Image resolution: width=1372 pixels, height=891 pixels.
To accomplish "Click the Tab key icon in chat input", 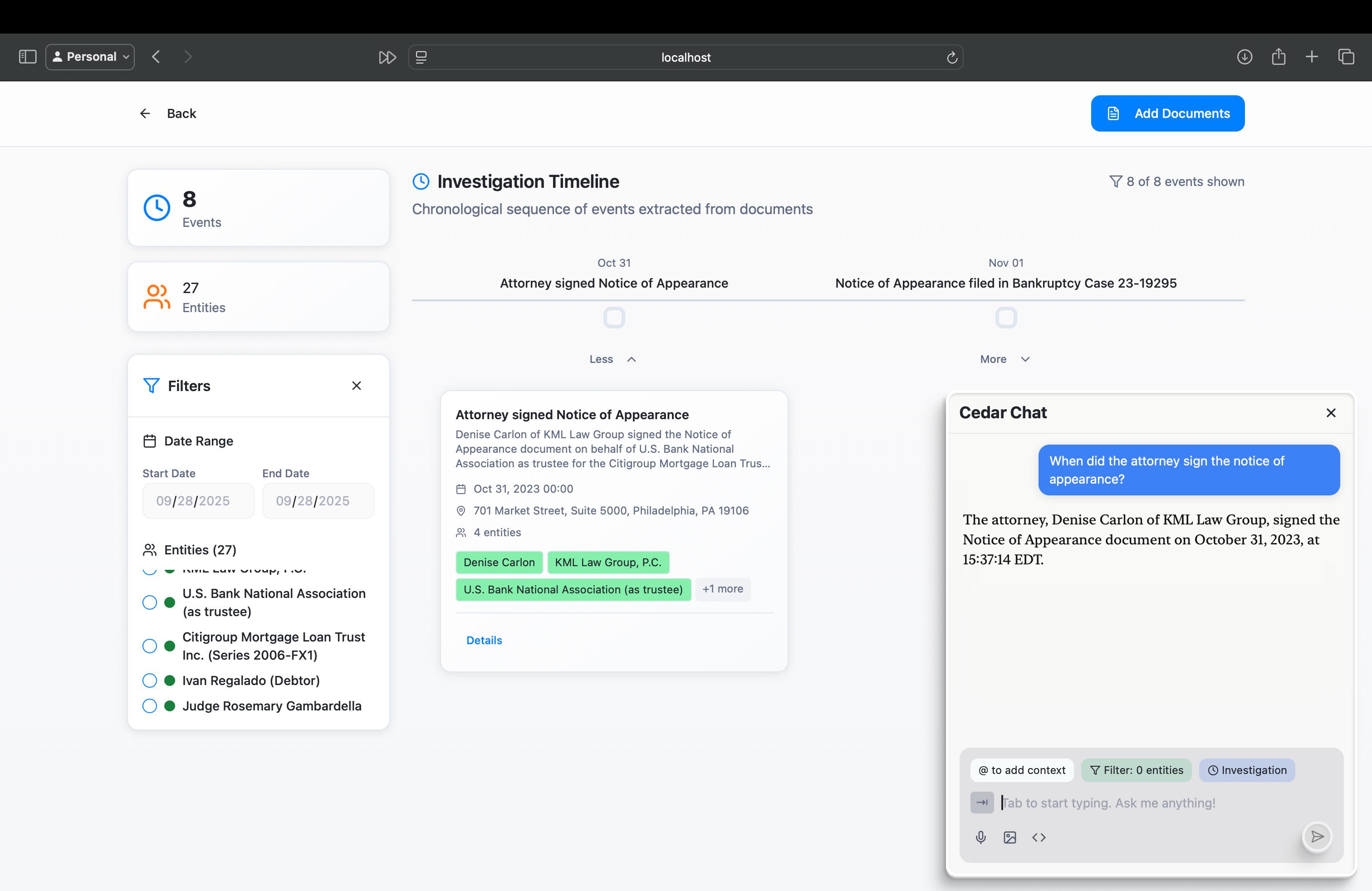I will coord(982,802).
